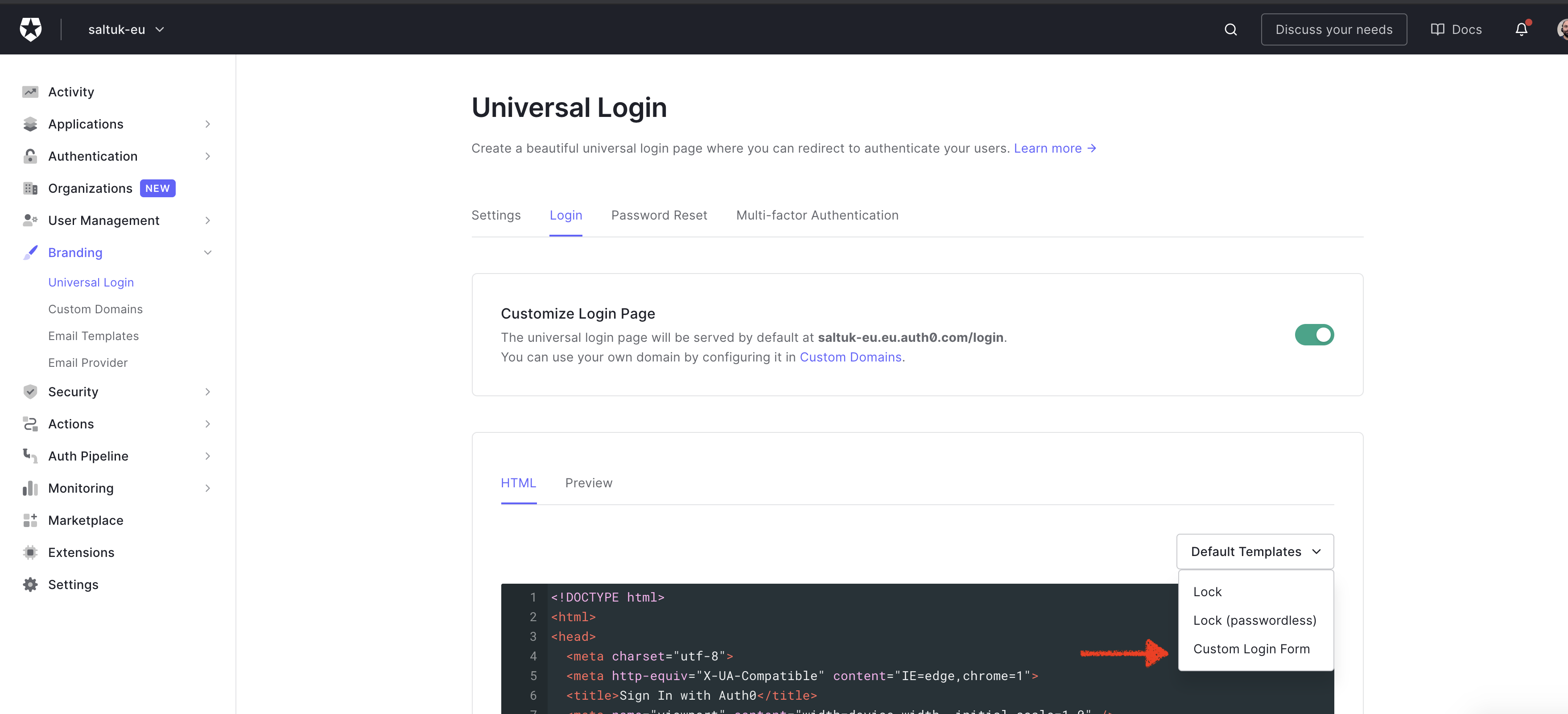Open the user avatar in header
The height and width of the screenshot is (714, 1568).
pos(1562,29)
